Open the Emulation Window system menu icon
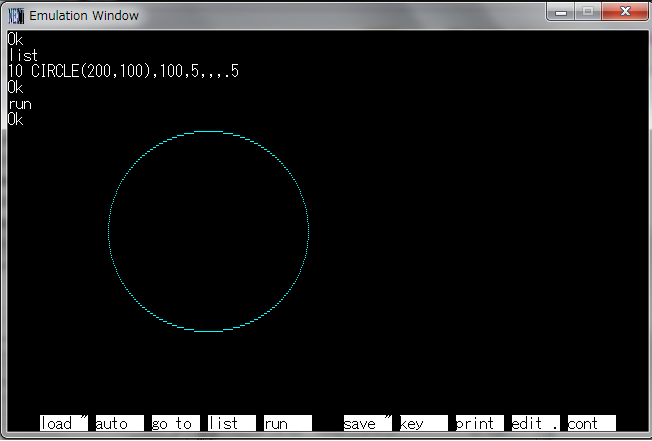 pos(16,16)
